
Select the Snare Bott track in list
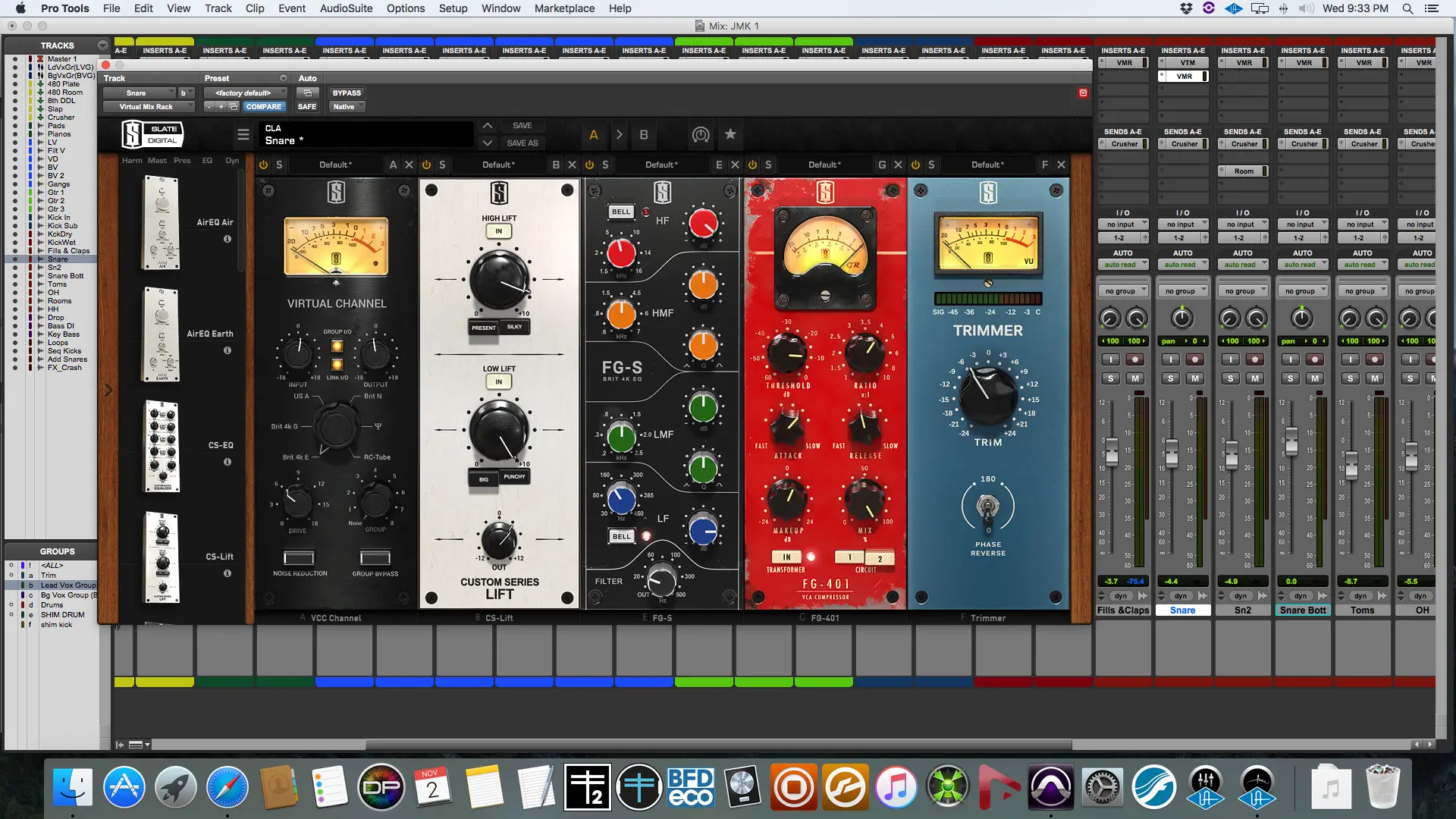pos(65,276)
